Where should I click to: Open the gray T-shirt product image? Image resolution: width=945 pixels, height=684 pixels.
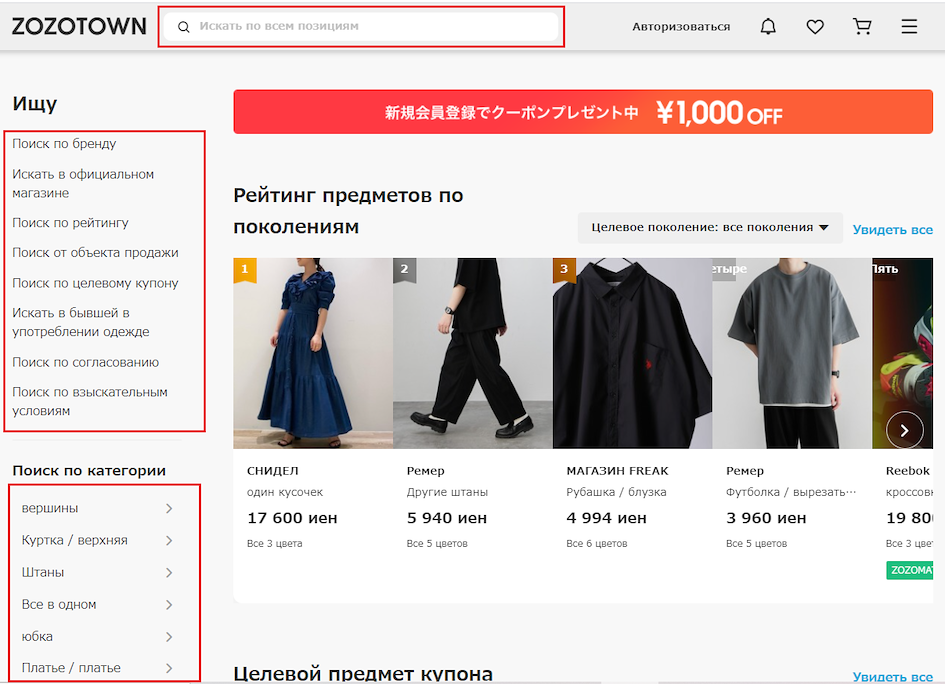[792, 353]
